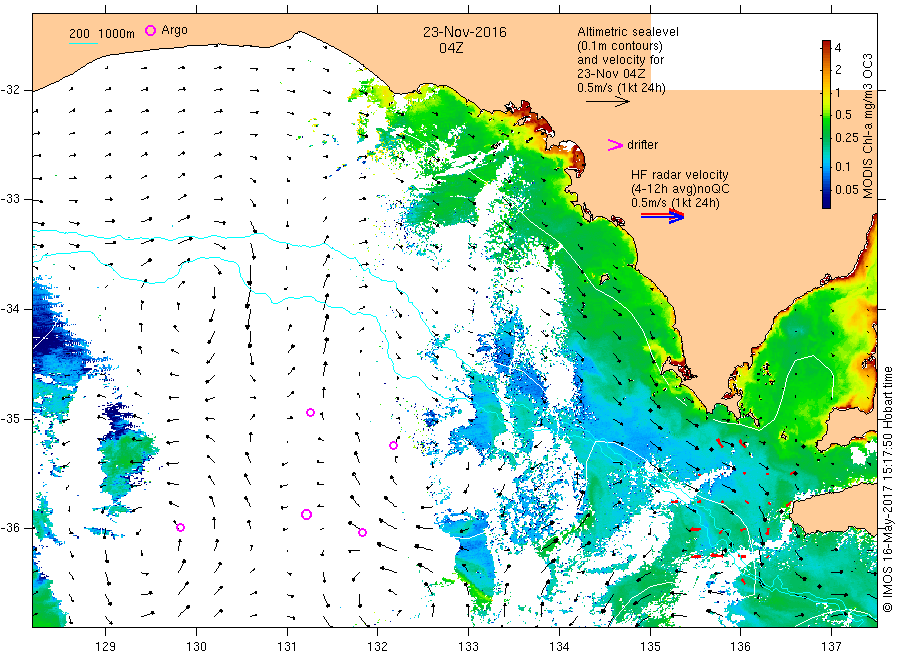This screenshot has width=900, height=660.
Task: Select the Argo float marker near 131.2E 35S
Action: [x=311, y=412]
